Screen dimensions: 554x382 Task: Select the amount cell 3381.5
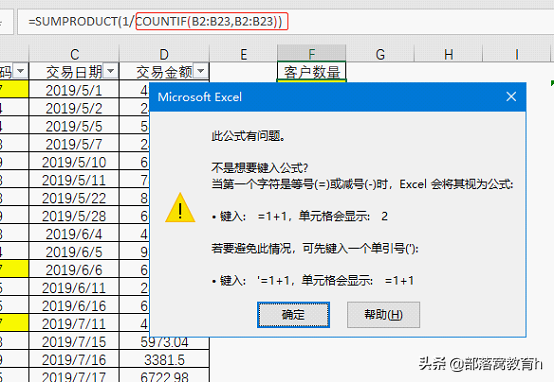tap(164, 359)
